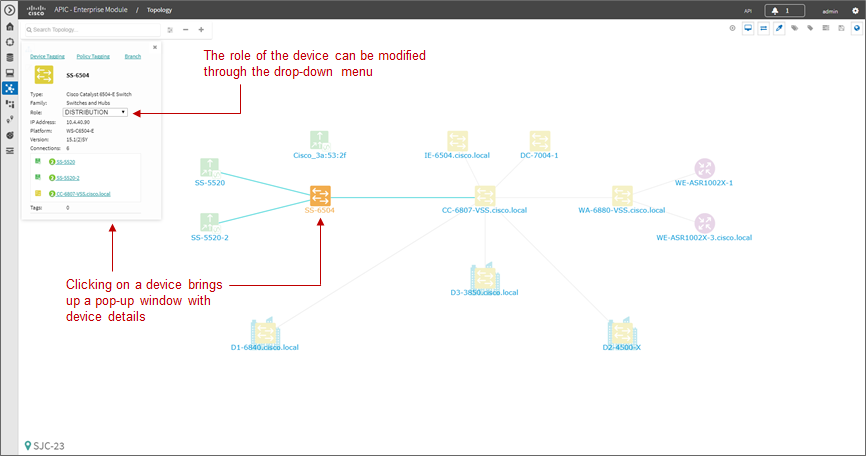Click the Search Topology input field
The height and width of the screenshot is (456, 866).
point(91,30)
